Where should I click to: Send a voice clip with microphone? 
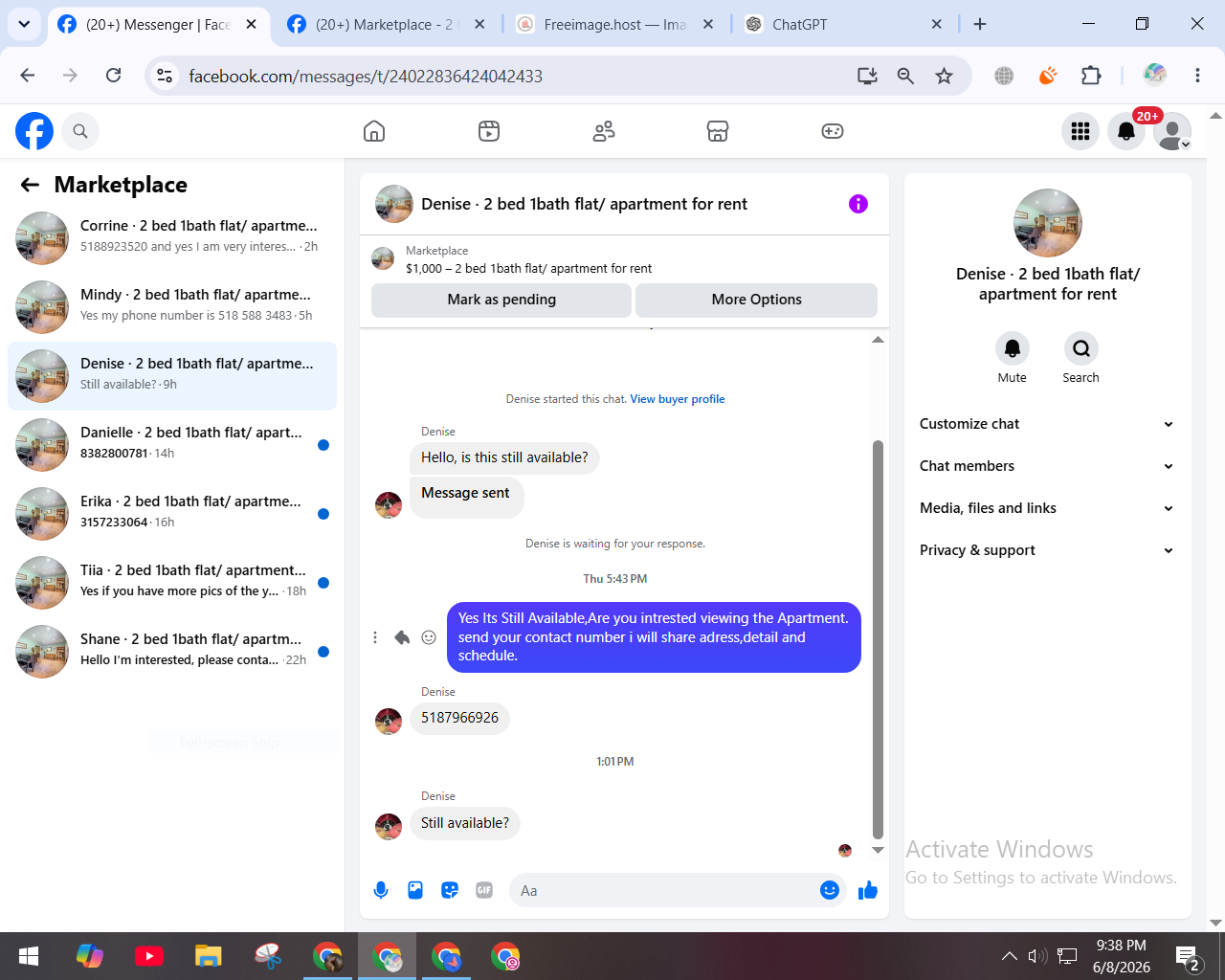click(381, 890)
